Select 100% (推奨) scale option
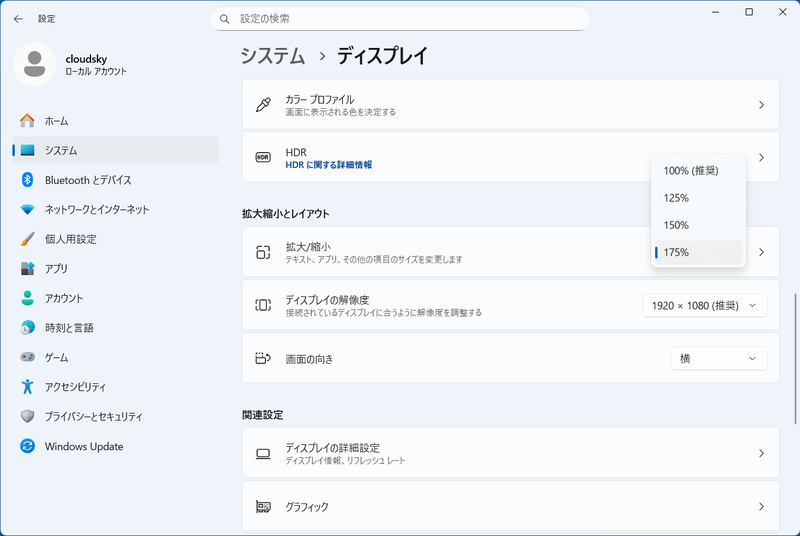This screenshot has width=800, height=536. 698,171
